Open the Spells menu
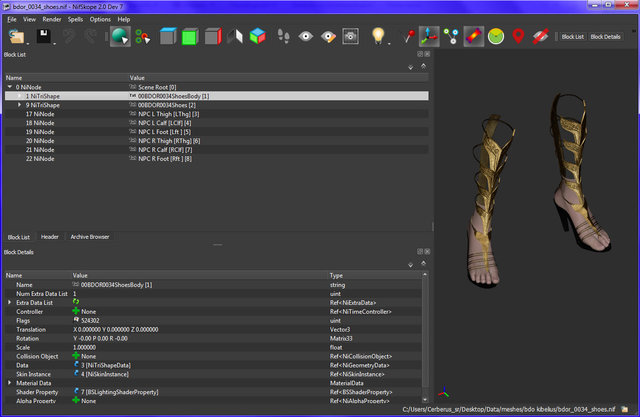This screenshot has width=640, height=417. [x=75, y=19]
